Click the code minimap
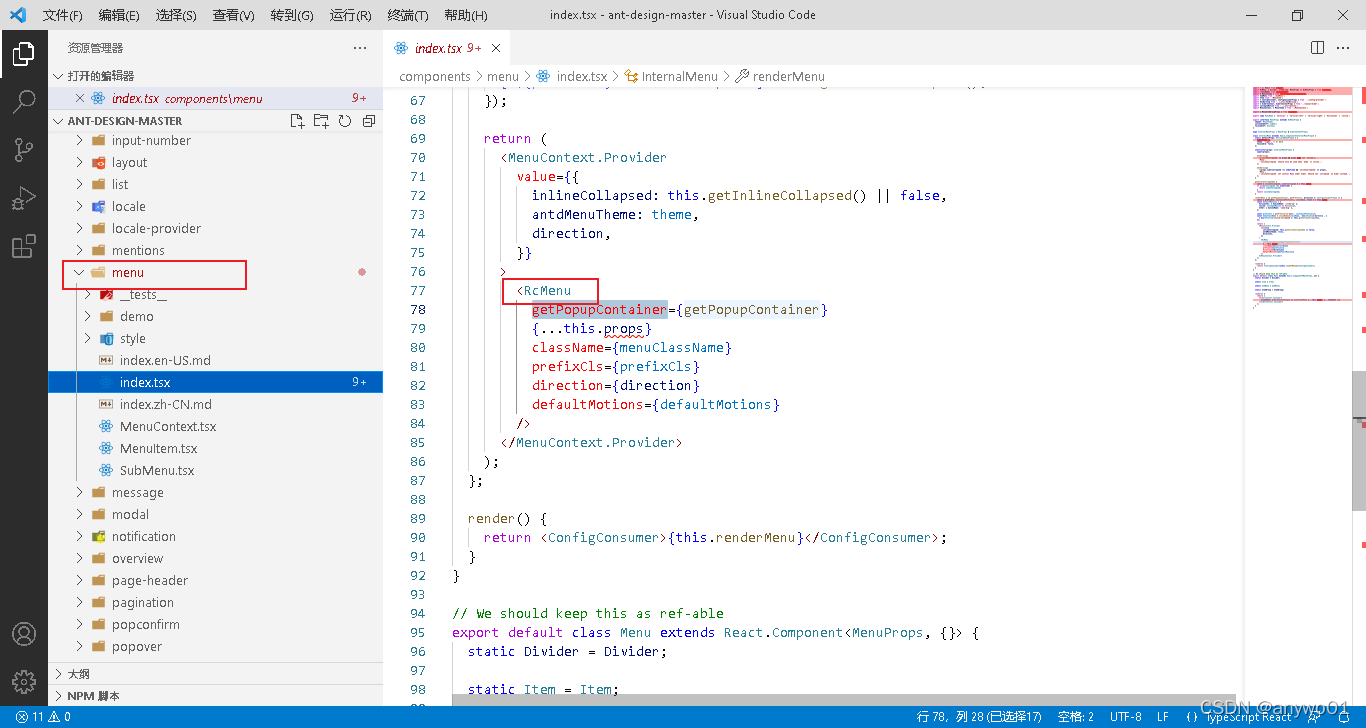The height and width of the screenshot is (728, 1366). [x=1302, y=200]
